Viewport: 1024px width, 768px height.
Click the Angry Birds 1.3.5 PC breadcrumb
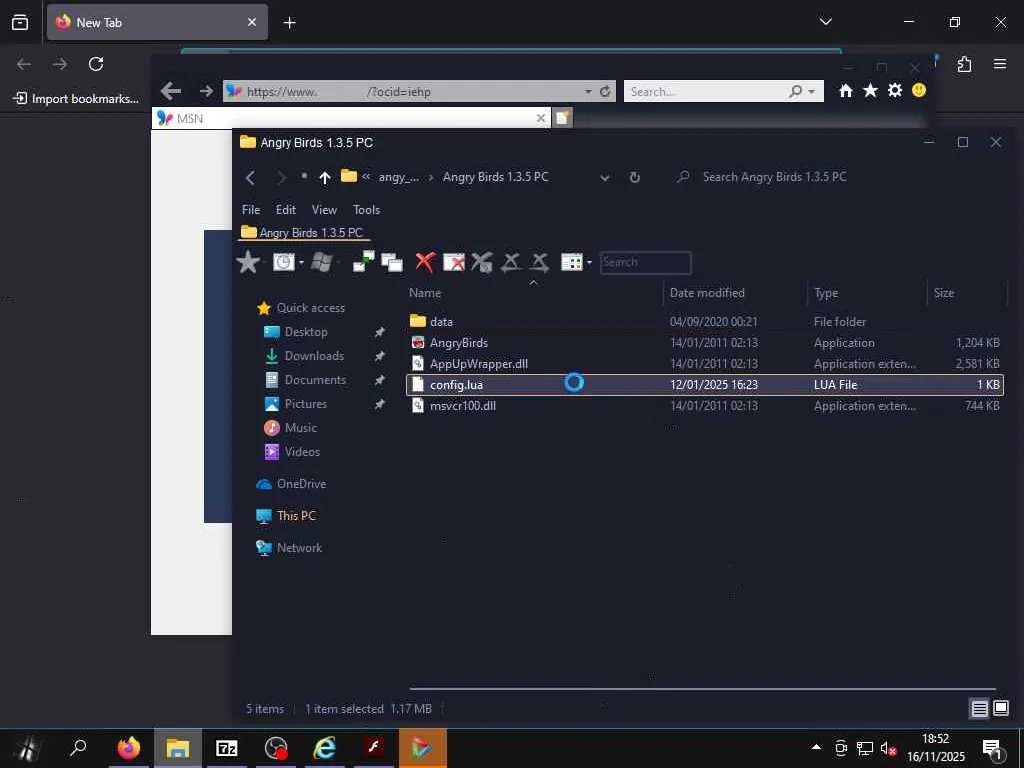pos(495,177)
